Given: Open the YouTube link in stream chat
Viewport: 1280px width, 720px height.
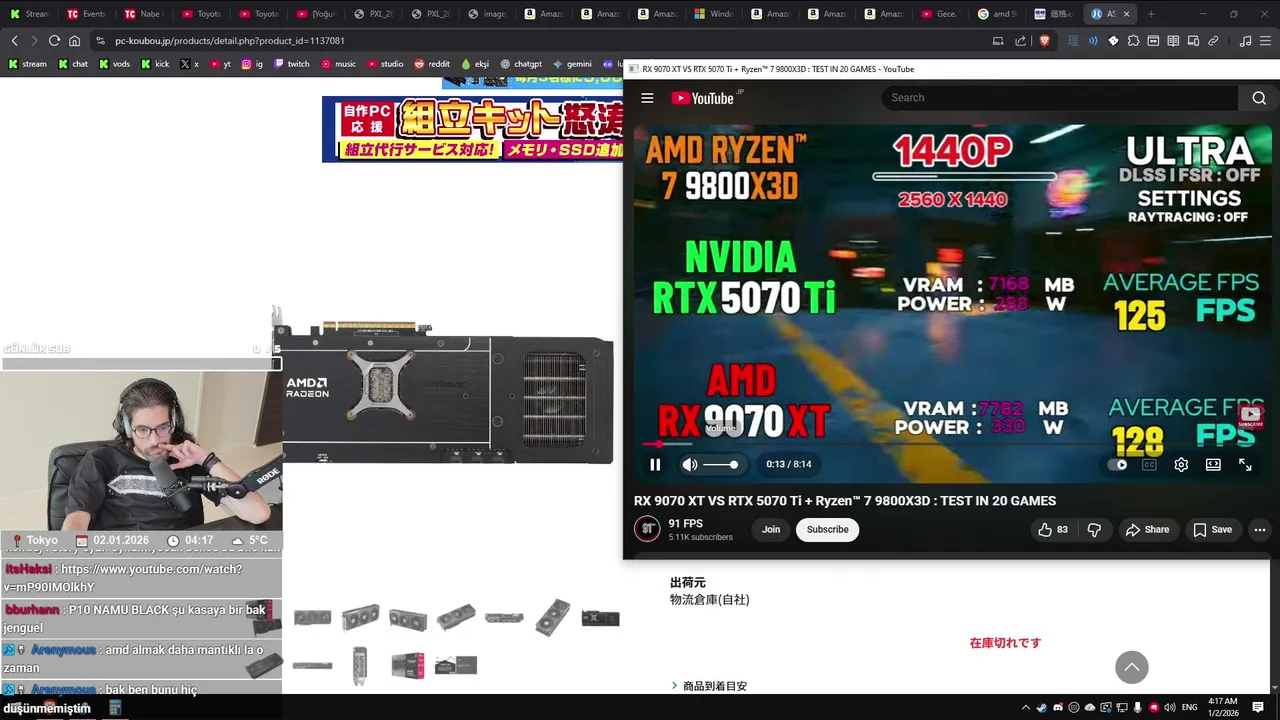Looking at the screenshot, I should pos(123,578).
